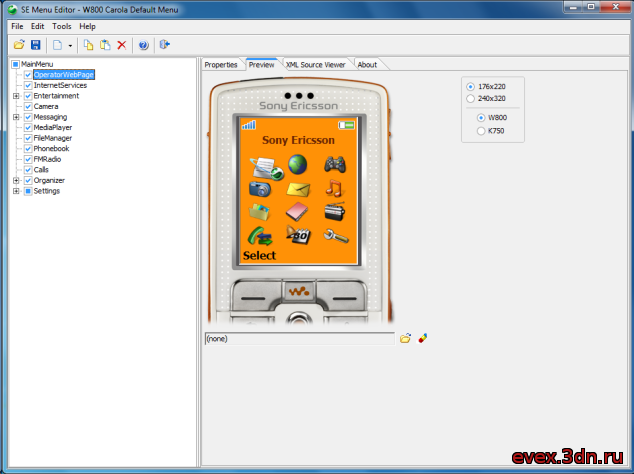Click the New document toolbar icon
The image size is (634, 474).
tap(57, 45)
